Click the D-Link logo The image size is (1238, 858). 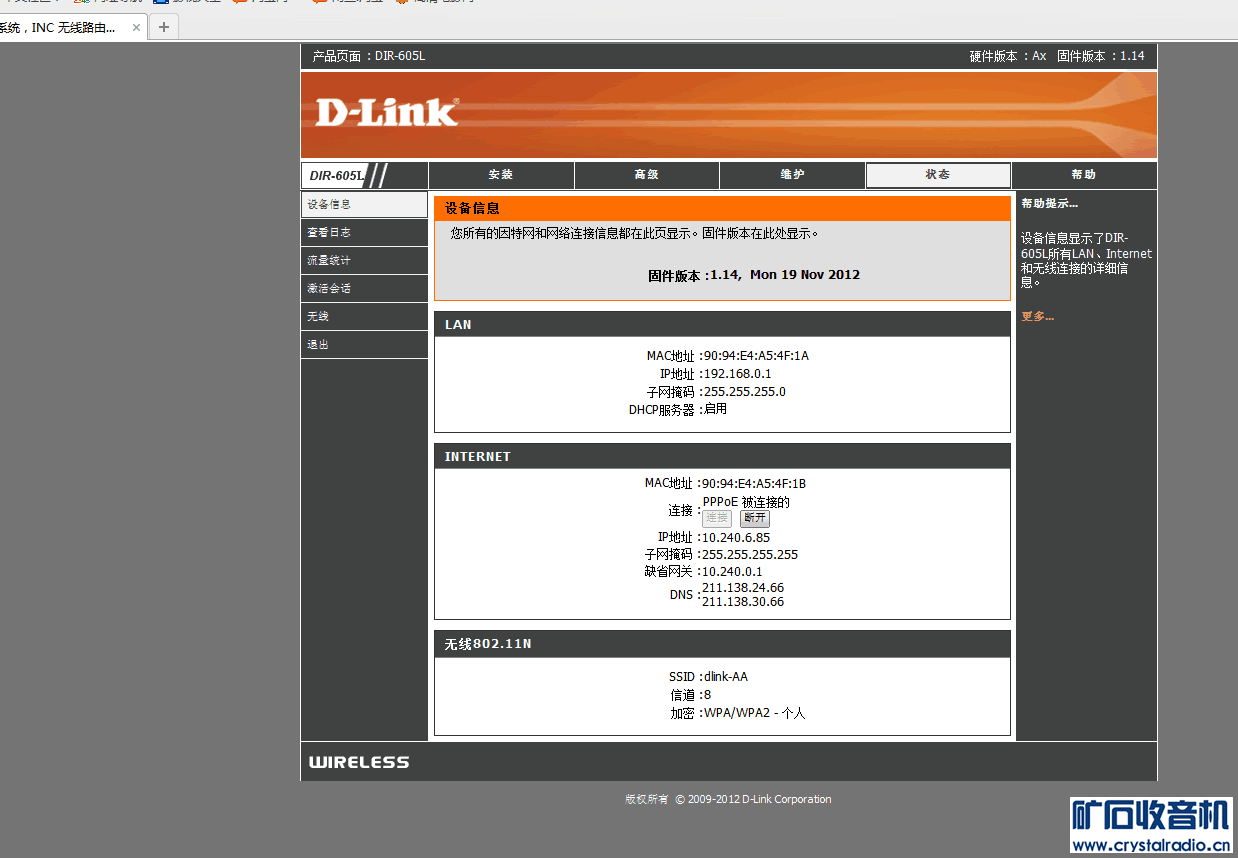tap(387, 112)
